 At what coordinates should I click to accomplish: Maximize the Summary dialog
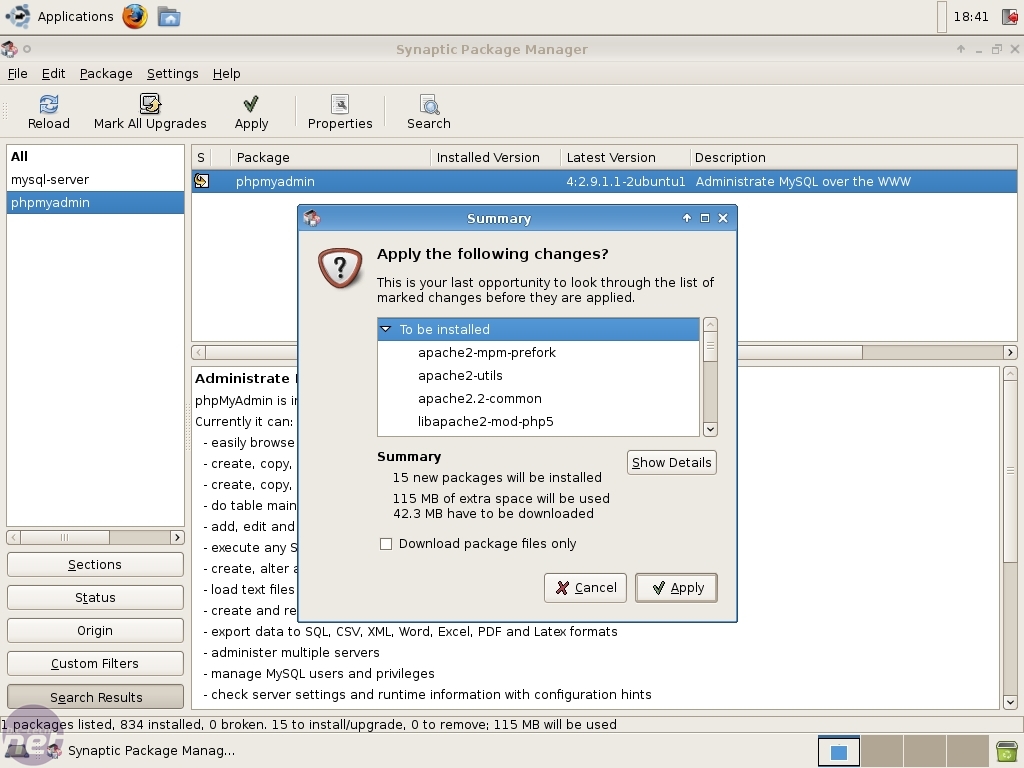tap(705, 218)
